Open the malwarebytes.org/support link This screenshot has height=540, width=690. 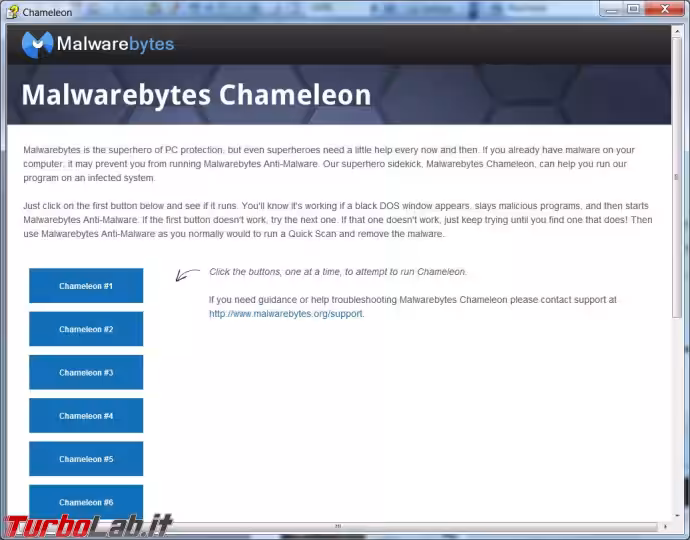click(x=286, y=314)
